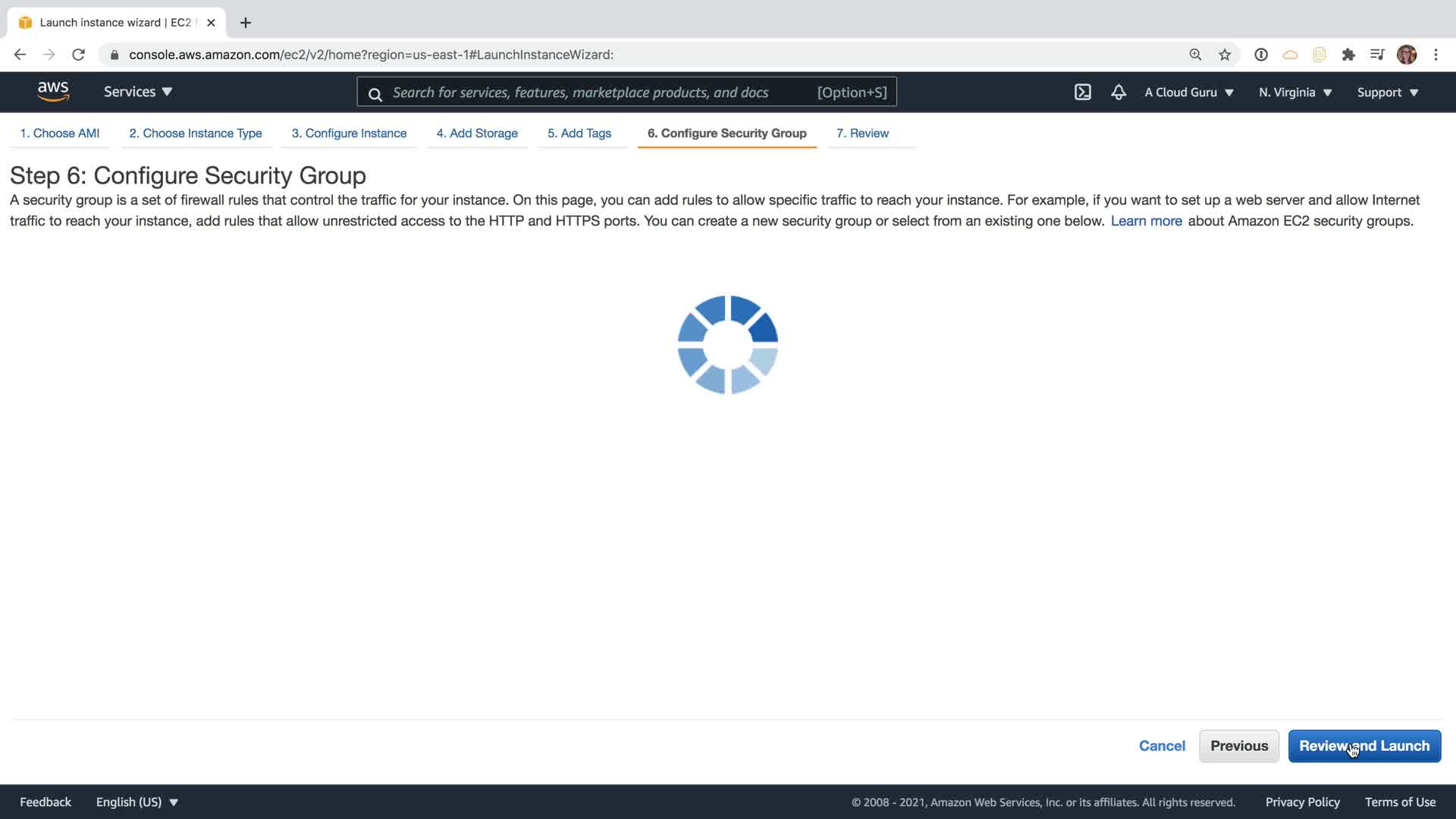Viewport: 1456px width, 819px height.
Task: Reload the page
Action: (78, 55)
